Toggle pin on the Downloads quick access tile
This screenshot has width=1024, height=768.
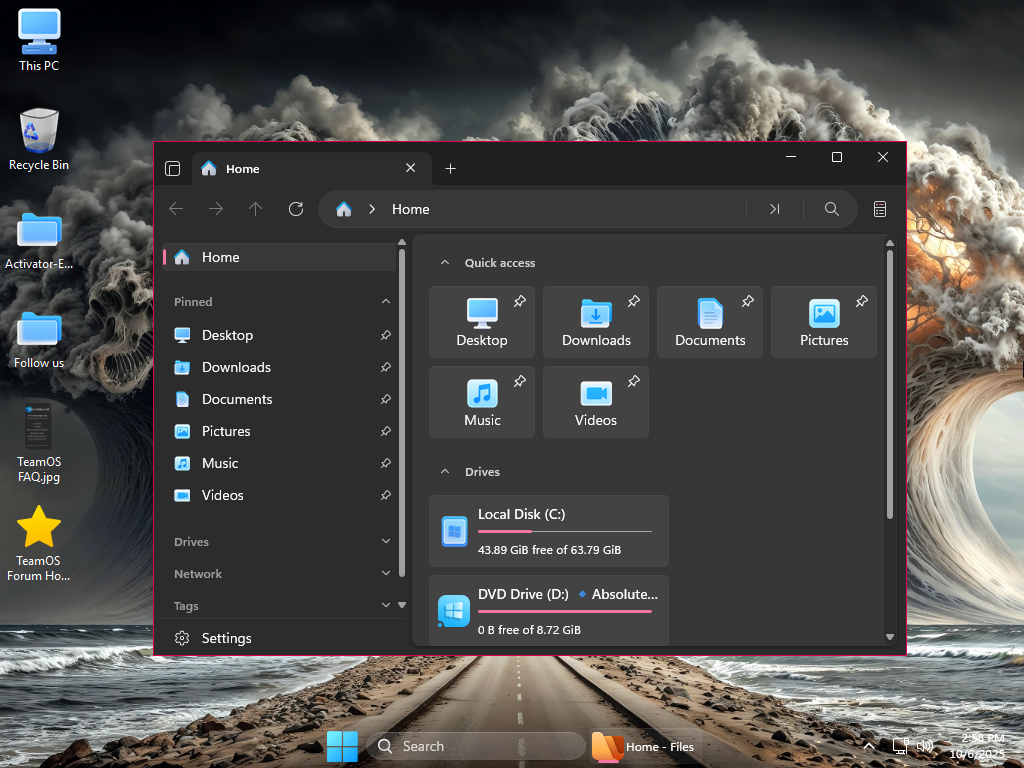(x=633, y=301)
